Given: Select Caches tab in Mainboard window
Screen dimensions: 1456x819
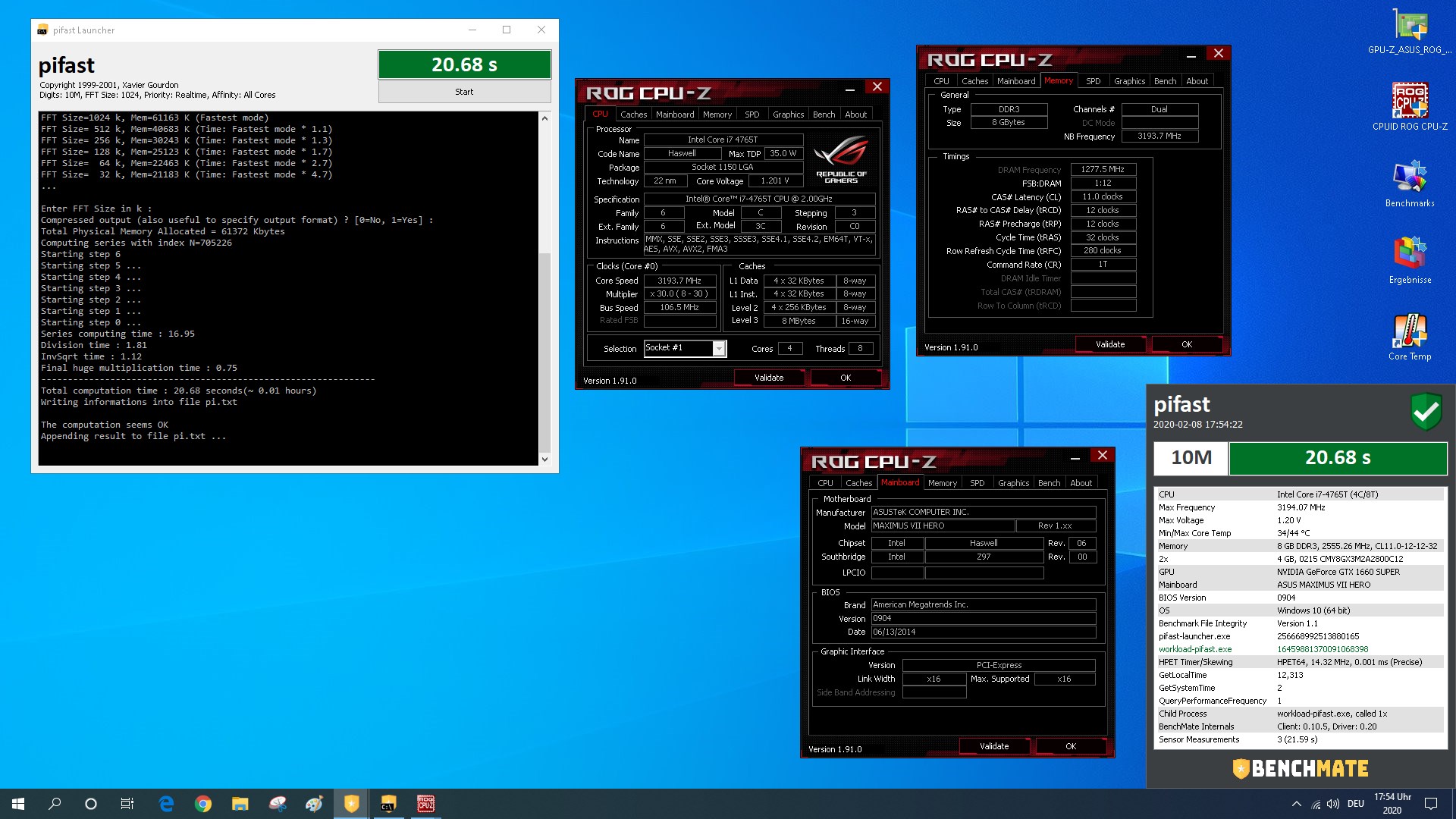Looking at the screenshot, I should (x=858, y=483).
